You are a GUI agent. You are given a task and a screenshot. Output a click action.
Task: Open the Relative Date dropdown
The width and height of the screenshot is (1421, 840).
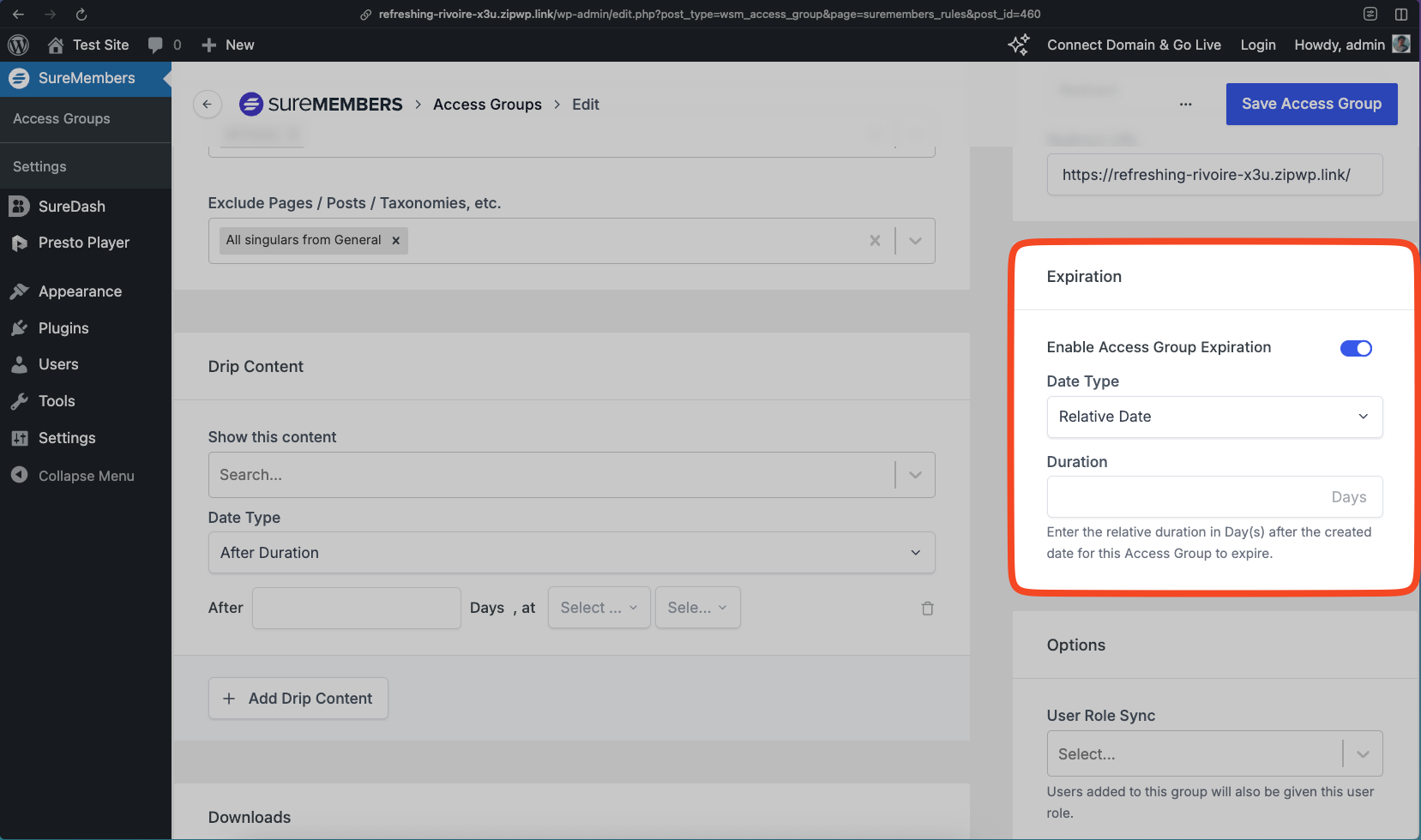1214,417
